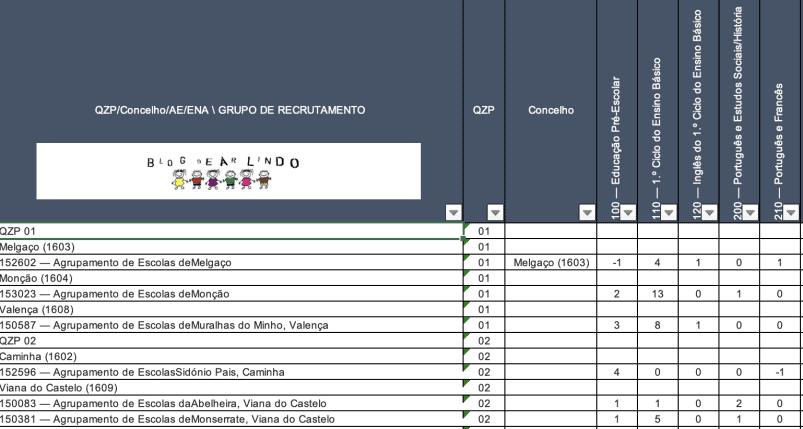Click the Viana do Castelo (1609) cell

(230, 388)
